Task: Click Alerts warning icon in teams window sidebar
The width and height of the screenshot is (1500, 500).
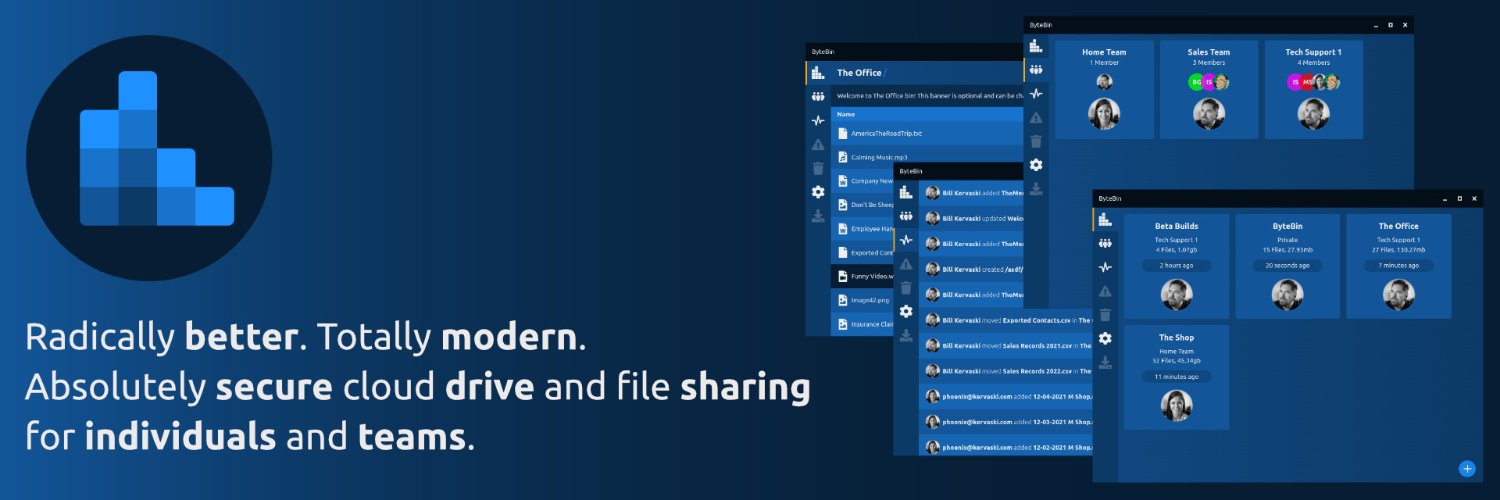Action: tap(1036, 117)
